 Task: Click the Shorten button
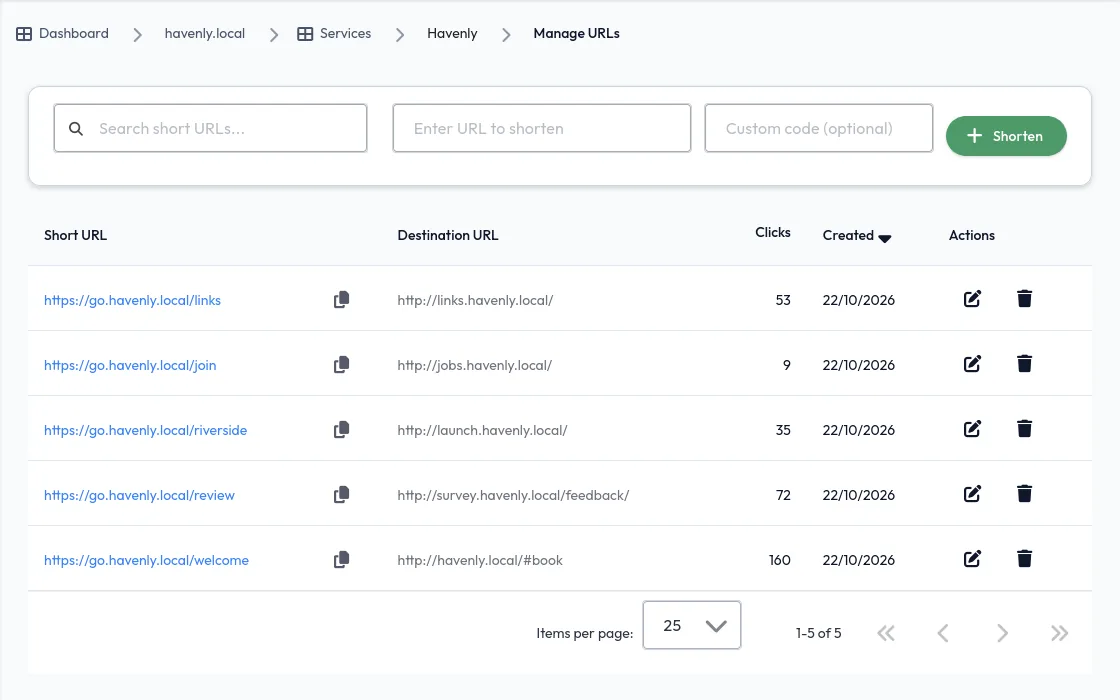(1006, 136)
